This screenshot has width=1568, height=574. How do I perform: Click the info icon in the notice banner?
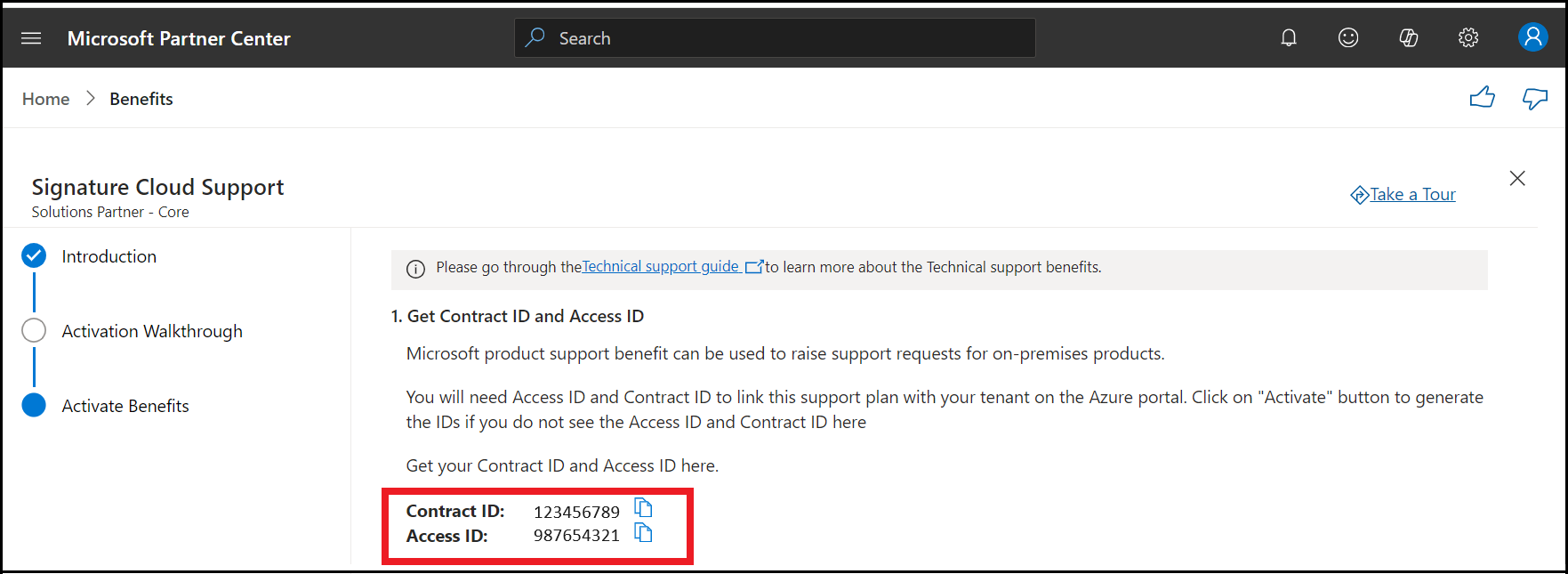point(415,269)
